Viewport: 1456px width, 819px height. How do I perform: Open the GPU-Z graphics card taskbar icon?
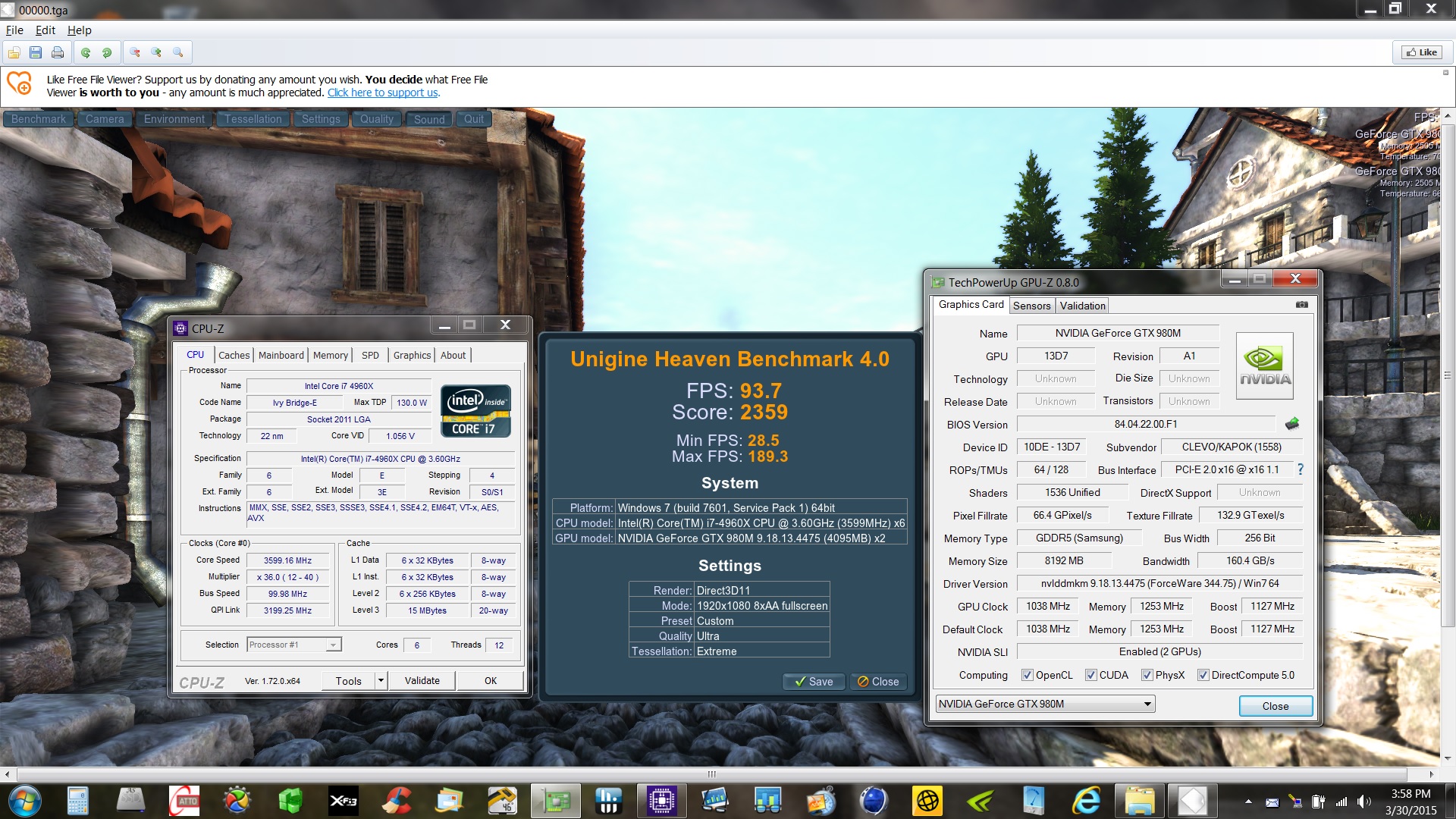pos(555,801)
